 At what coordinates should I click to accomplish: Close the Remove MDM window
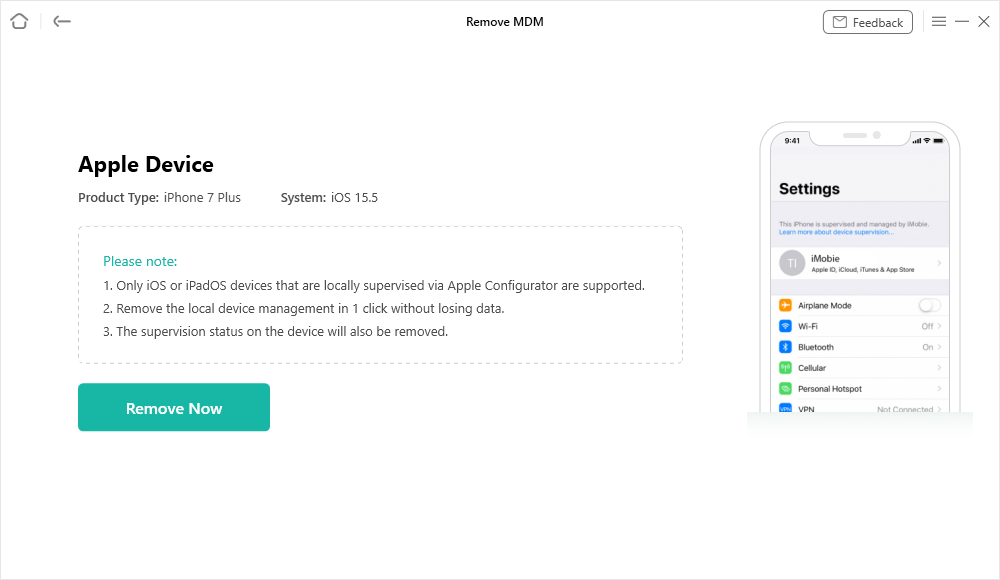pos(984,21)
